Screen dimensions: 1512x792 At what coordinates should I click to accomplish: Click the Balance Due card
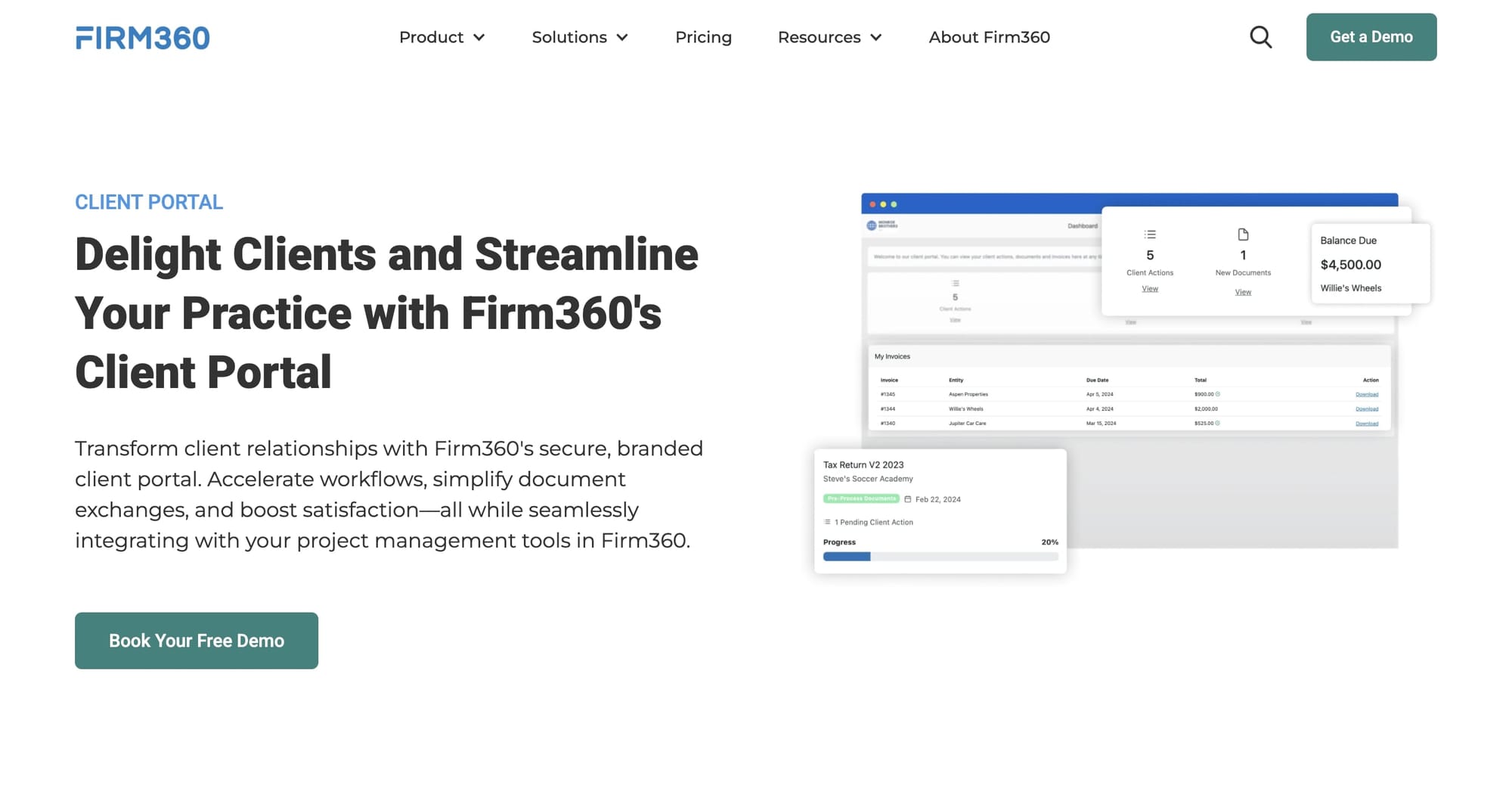(x=1370, y=263)
